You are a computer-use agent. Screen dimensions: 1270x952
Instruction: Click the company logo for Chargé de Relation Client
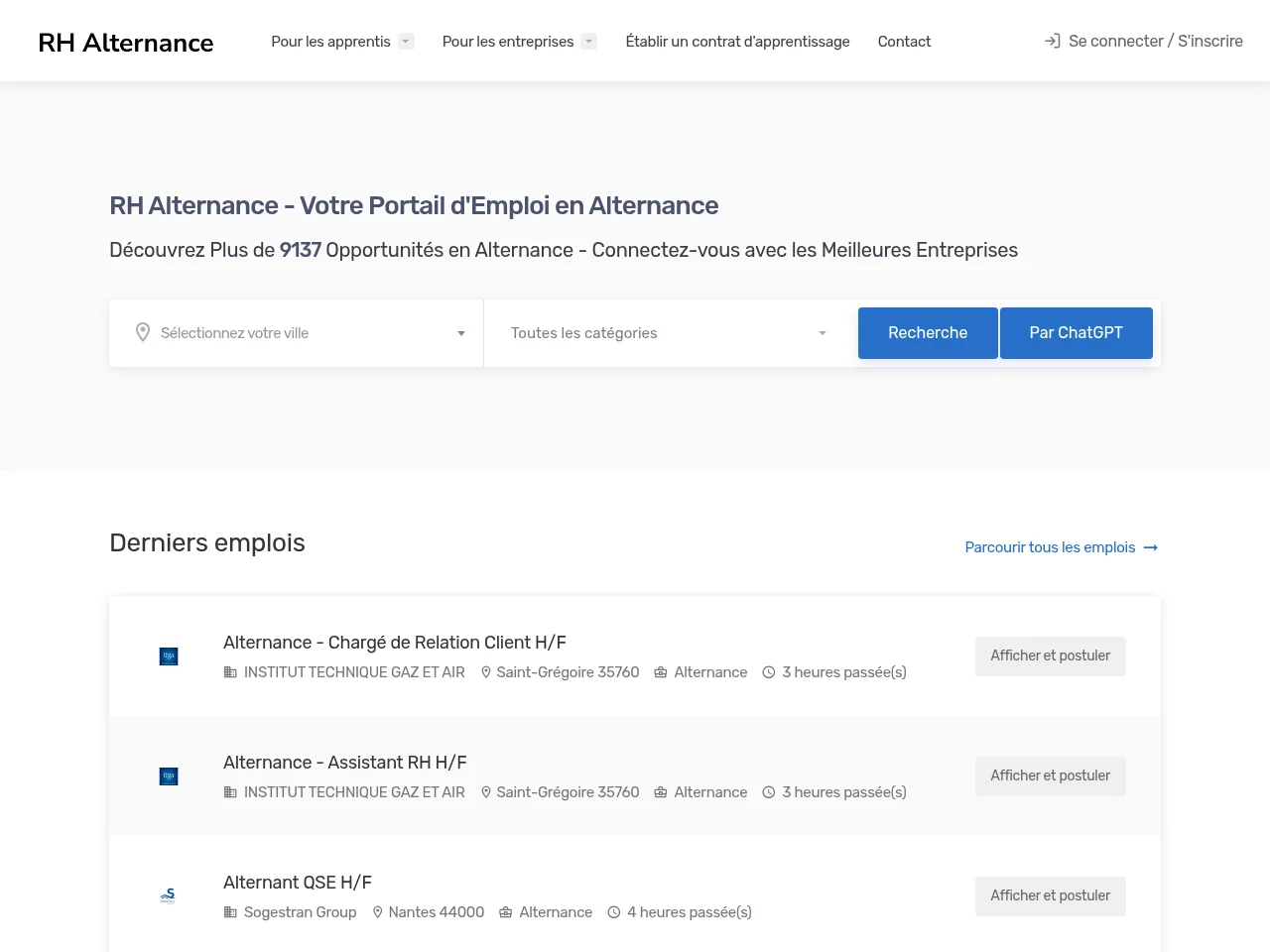(x=169, y=656)
